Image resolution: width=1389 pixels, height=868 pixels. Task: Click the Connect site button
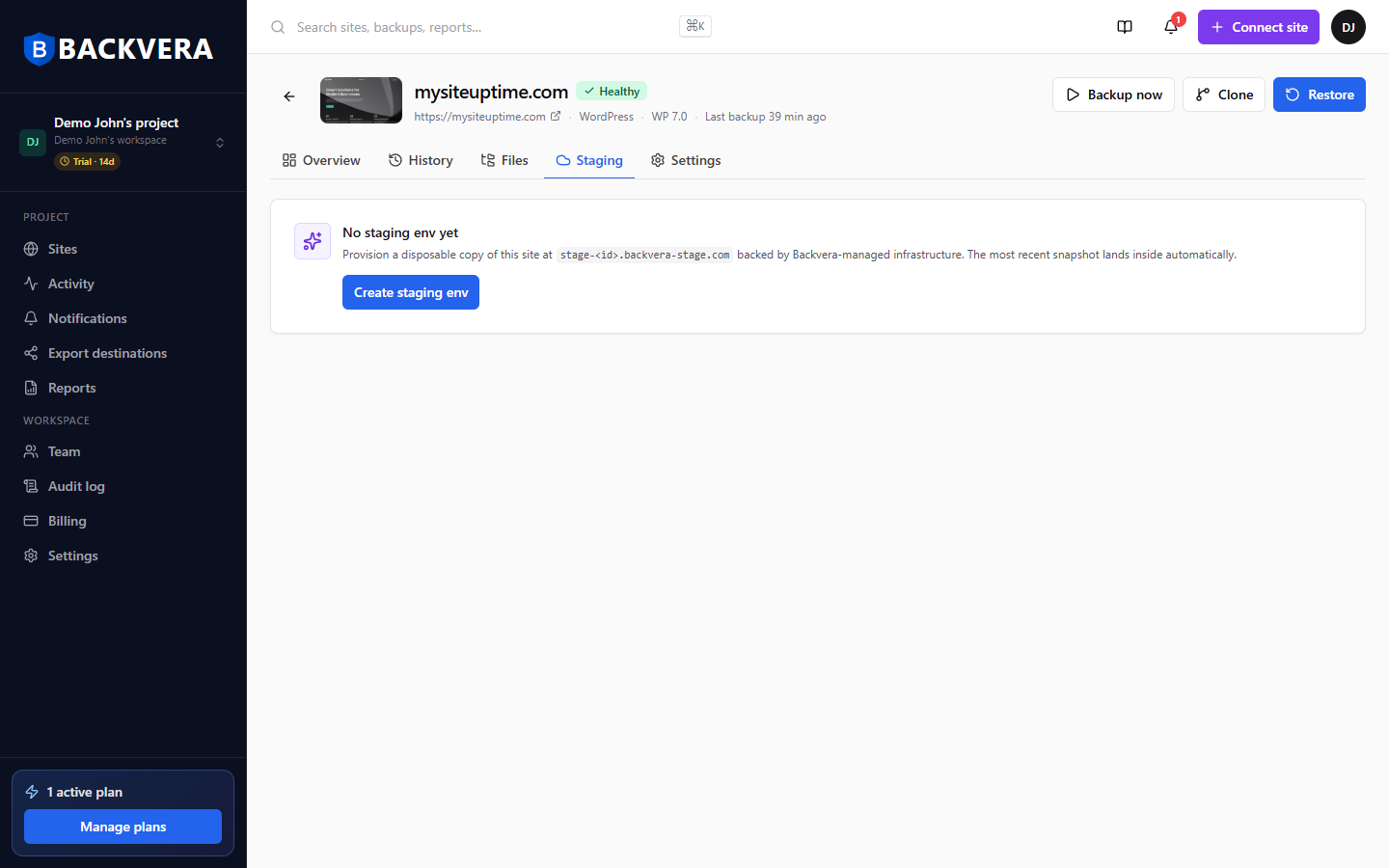(x=1259, y=27)
